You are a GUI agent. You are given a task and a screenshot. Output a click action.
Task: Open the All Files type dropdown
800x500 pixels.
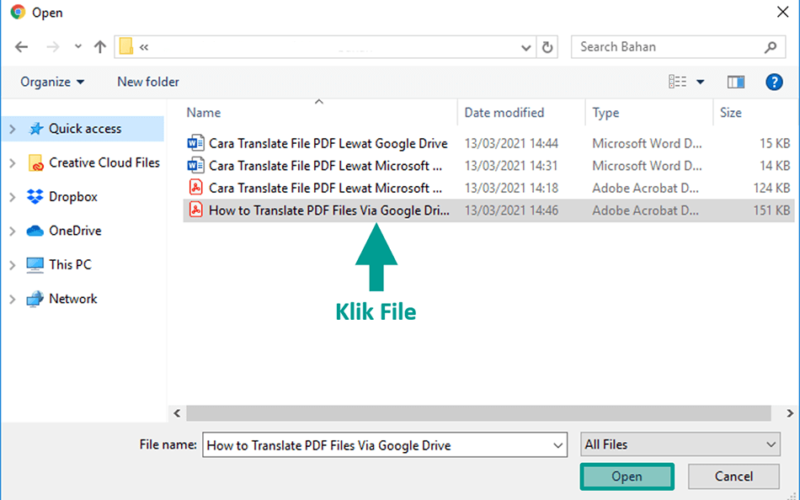coord(680,444)
